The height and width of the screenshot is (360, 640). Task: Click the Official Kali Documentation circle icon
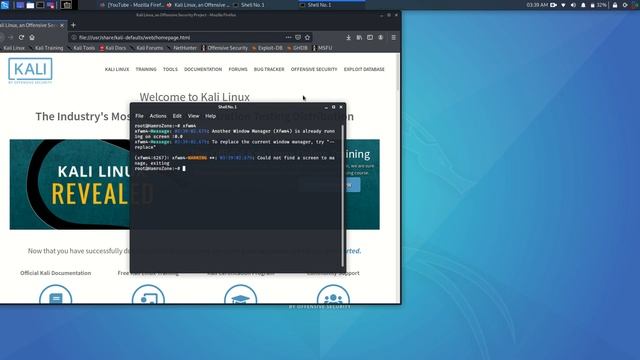click(x=56, y=294)
